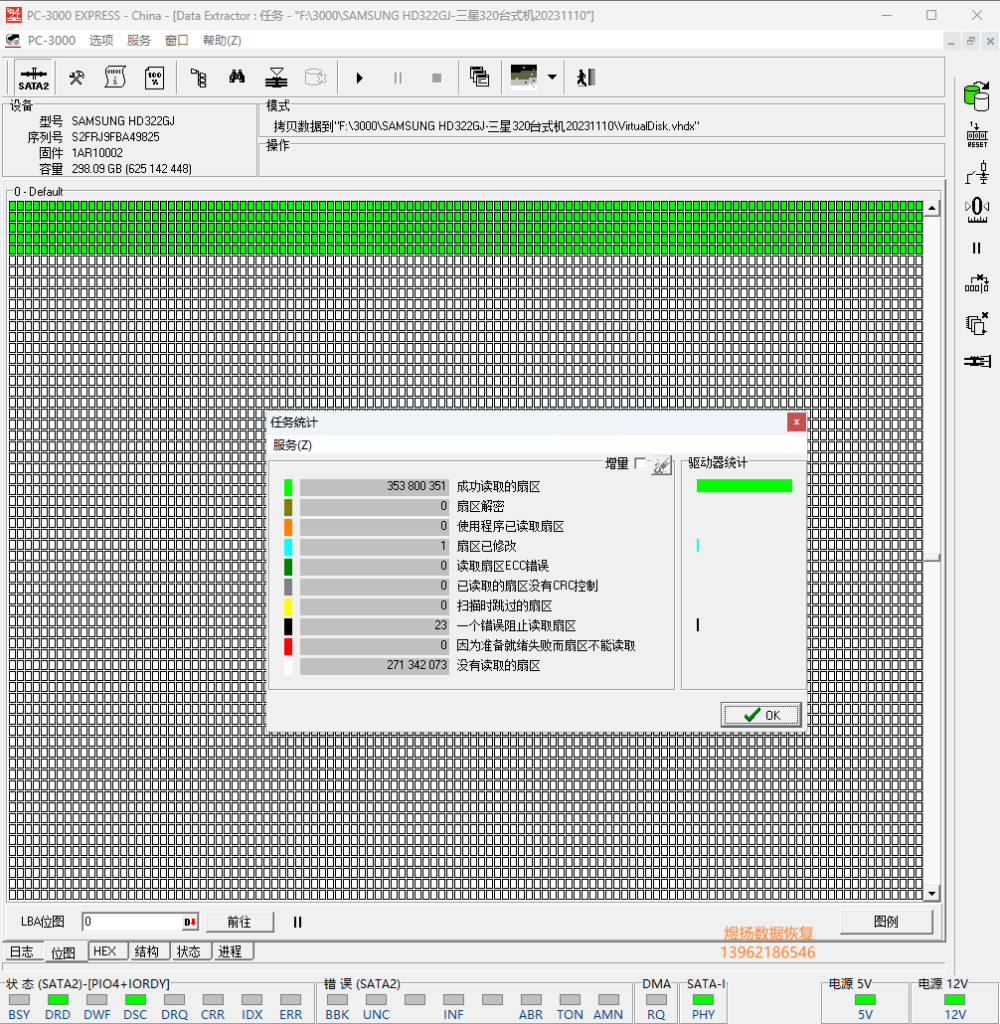The width and height of the screenshot is (1000, 1024).
Task: Click the binary info scroll icon
Action: [x=115, y=78]
